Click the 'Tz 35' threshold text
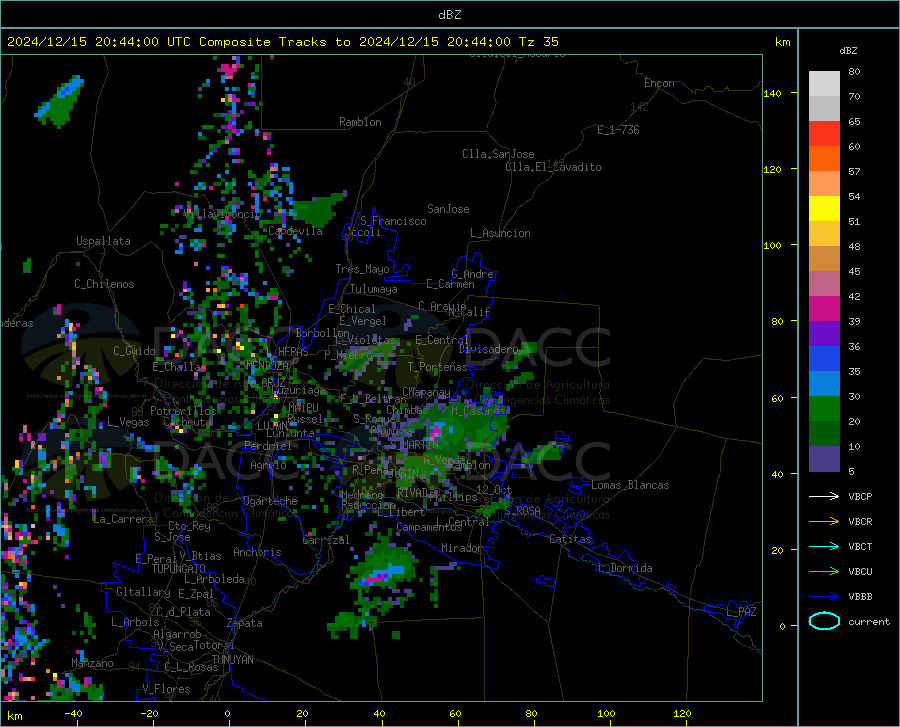The width and height of the screenshot is (900, 727). coord(538,42)
